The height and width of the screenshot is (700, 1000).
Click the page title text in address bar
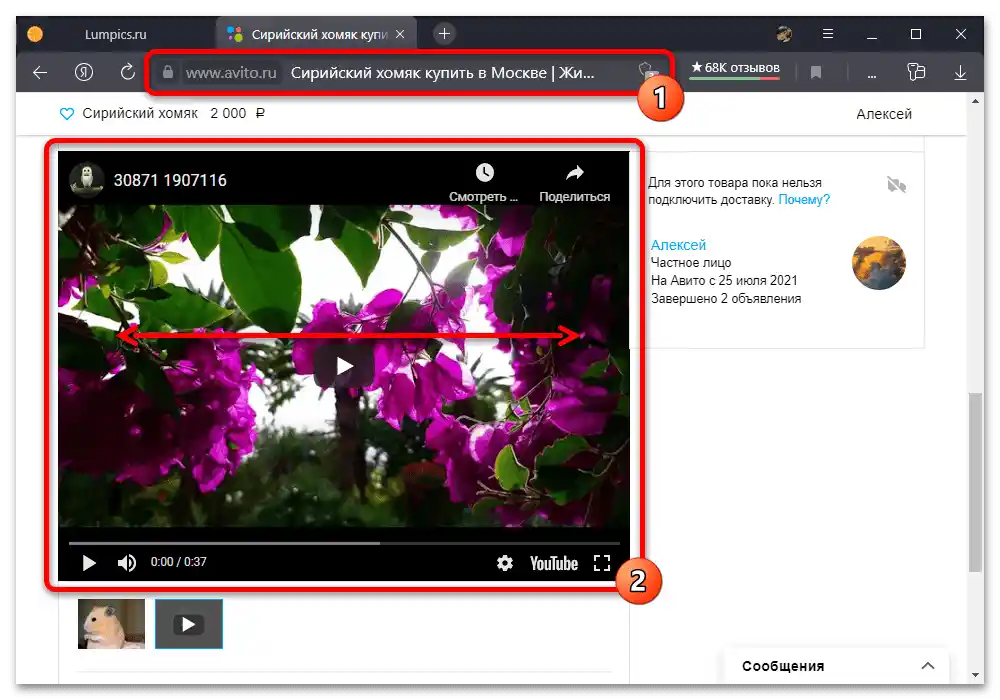pos(442,73)
